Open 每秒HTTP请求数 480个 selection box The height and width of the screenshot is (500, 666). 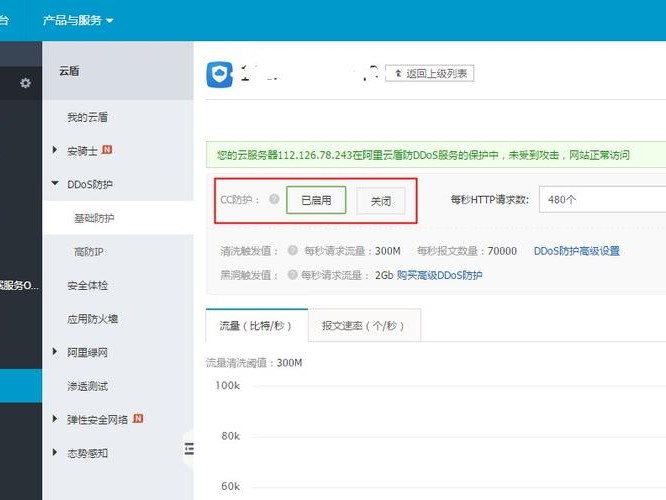[x=602, y=199]
